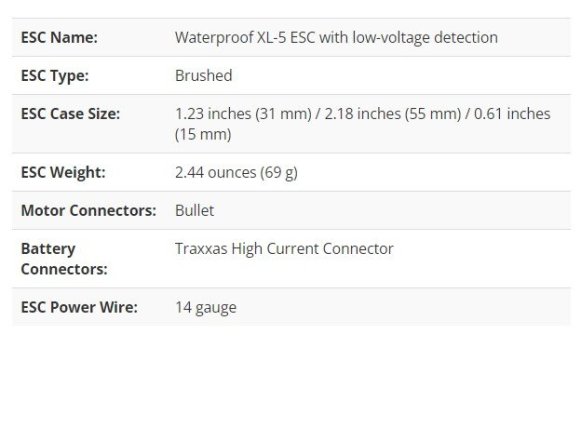Click the ESC Power Wire label

pyautogui.click(x=79, y=307)
